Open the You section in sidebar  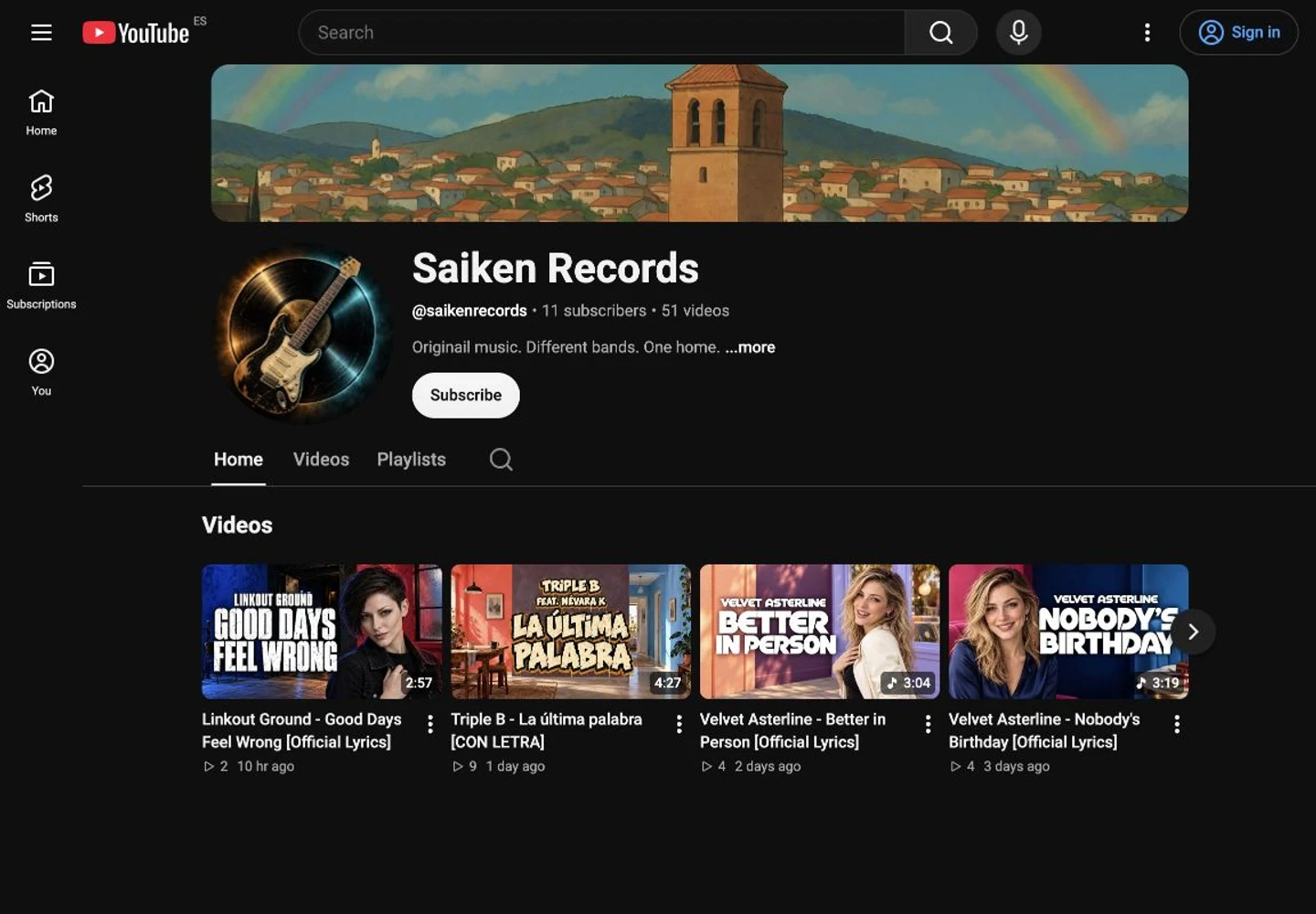pyautogui.click(x=41, y=373)
